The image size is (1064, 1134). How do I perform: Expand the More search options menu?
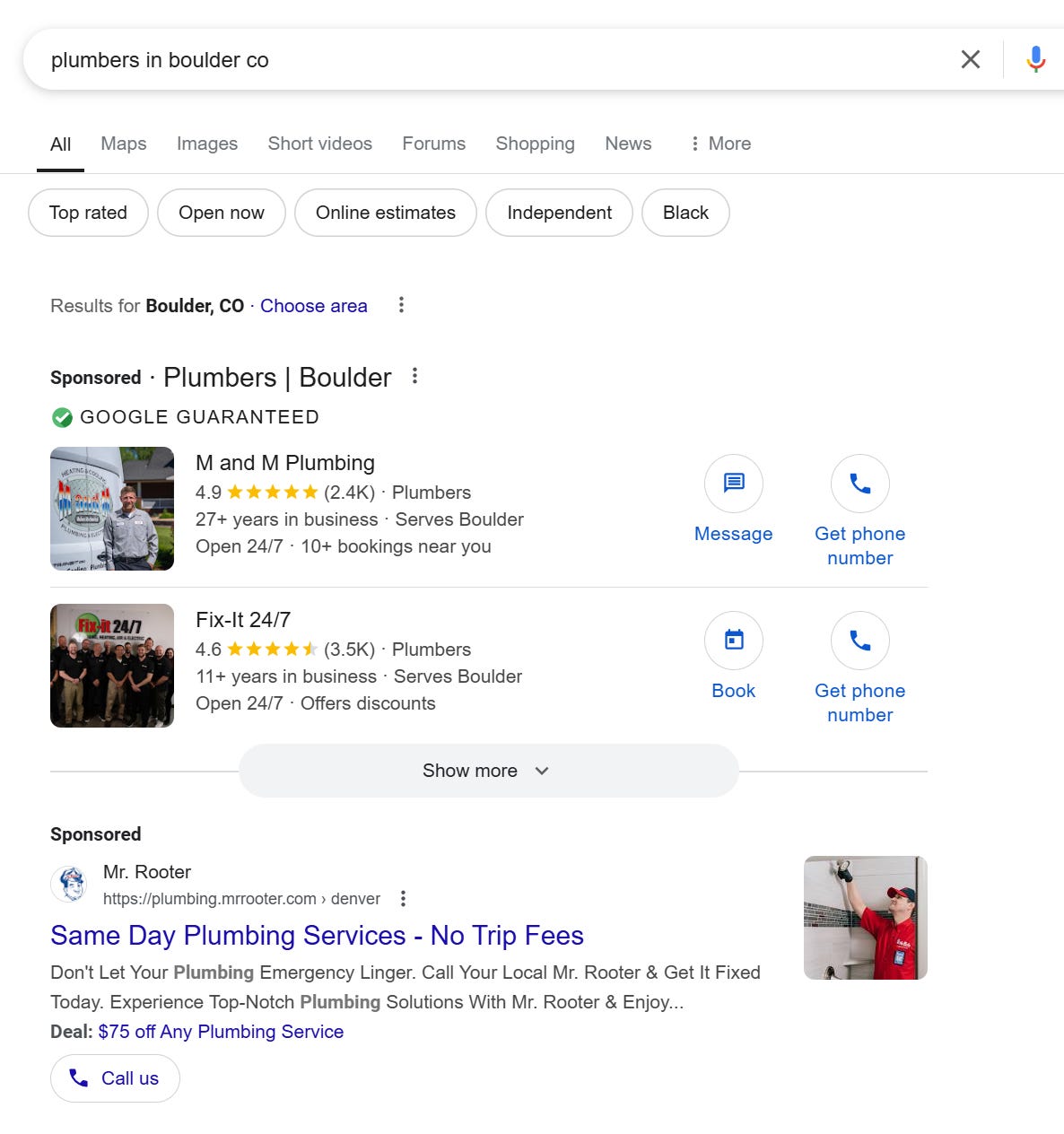(720, 144)
